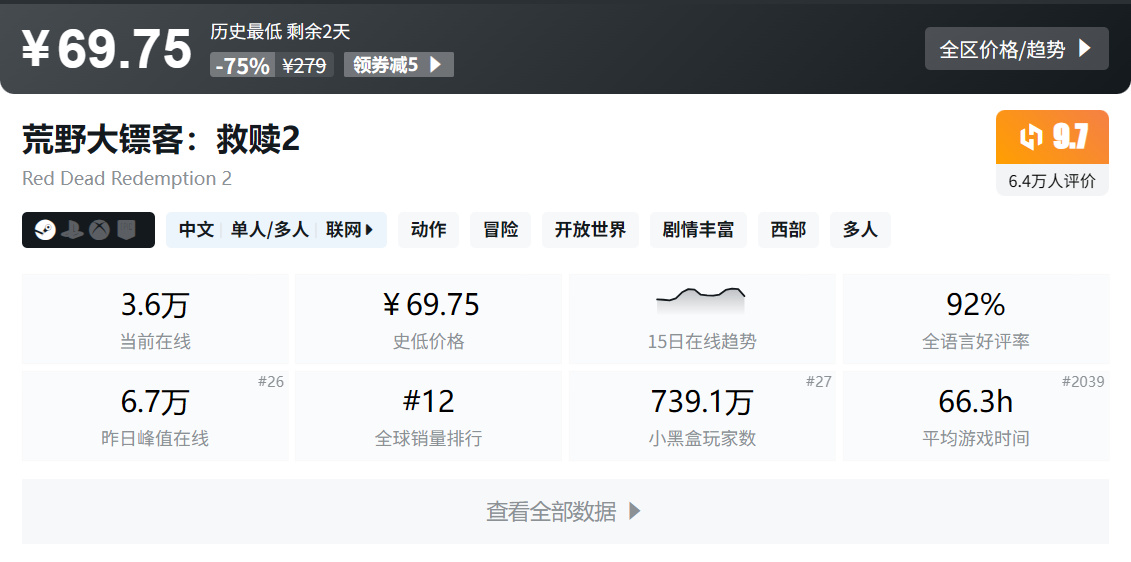The image size is (1131, 562).
Task: Open the 全球销量排行 #12 card
Action: (428, 416)
